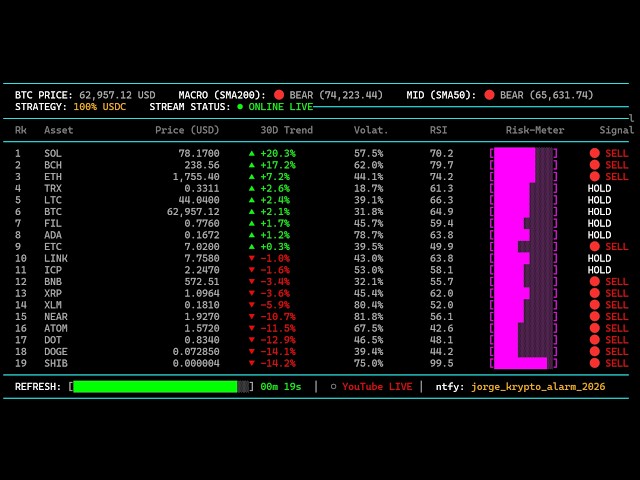The height and width of the screenshot is (480, 640).
Task: Click the SOL trend value +20.3%
Action: 278,153
